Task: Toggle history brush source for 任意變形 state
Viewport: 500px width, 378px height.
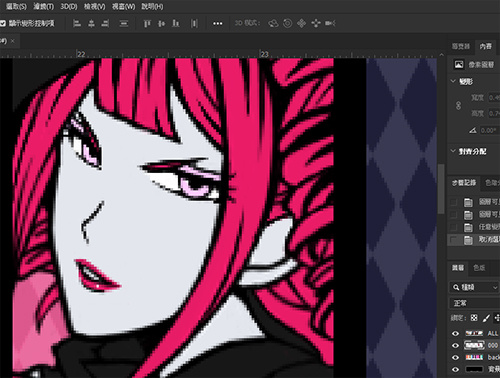Action: (453, 227)
